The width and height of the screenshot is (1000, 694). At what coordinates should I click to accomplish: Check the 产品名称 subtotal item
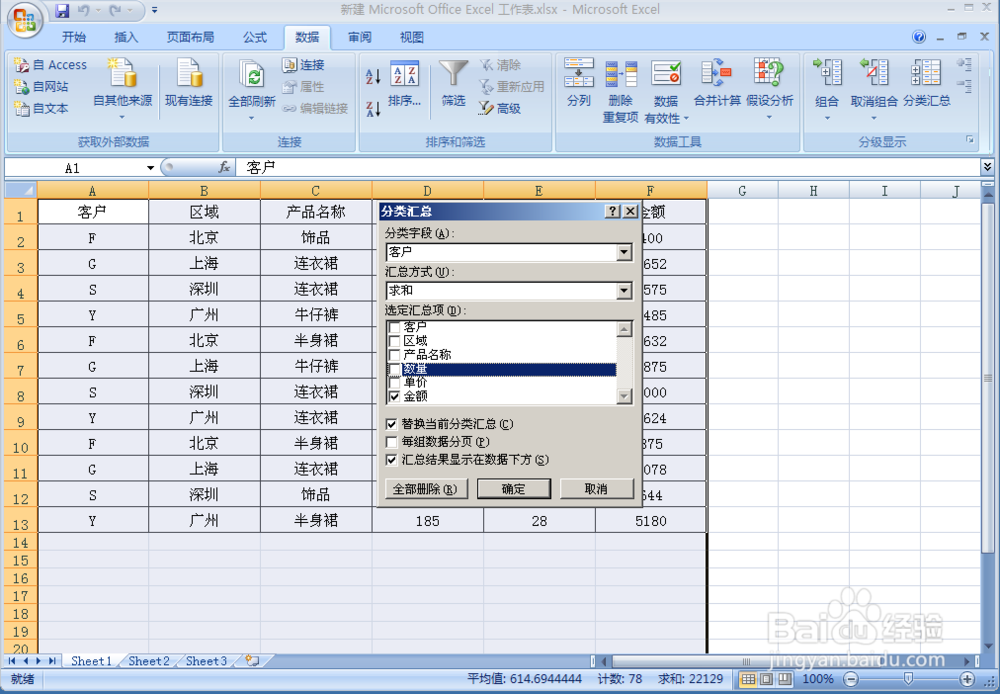[394, 355]
